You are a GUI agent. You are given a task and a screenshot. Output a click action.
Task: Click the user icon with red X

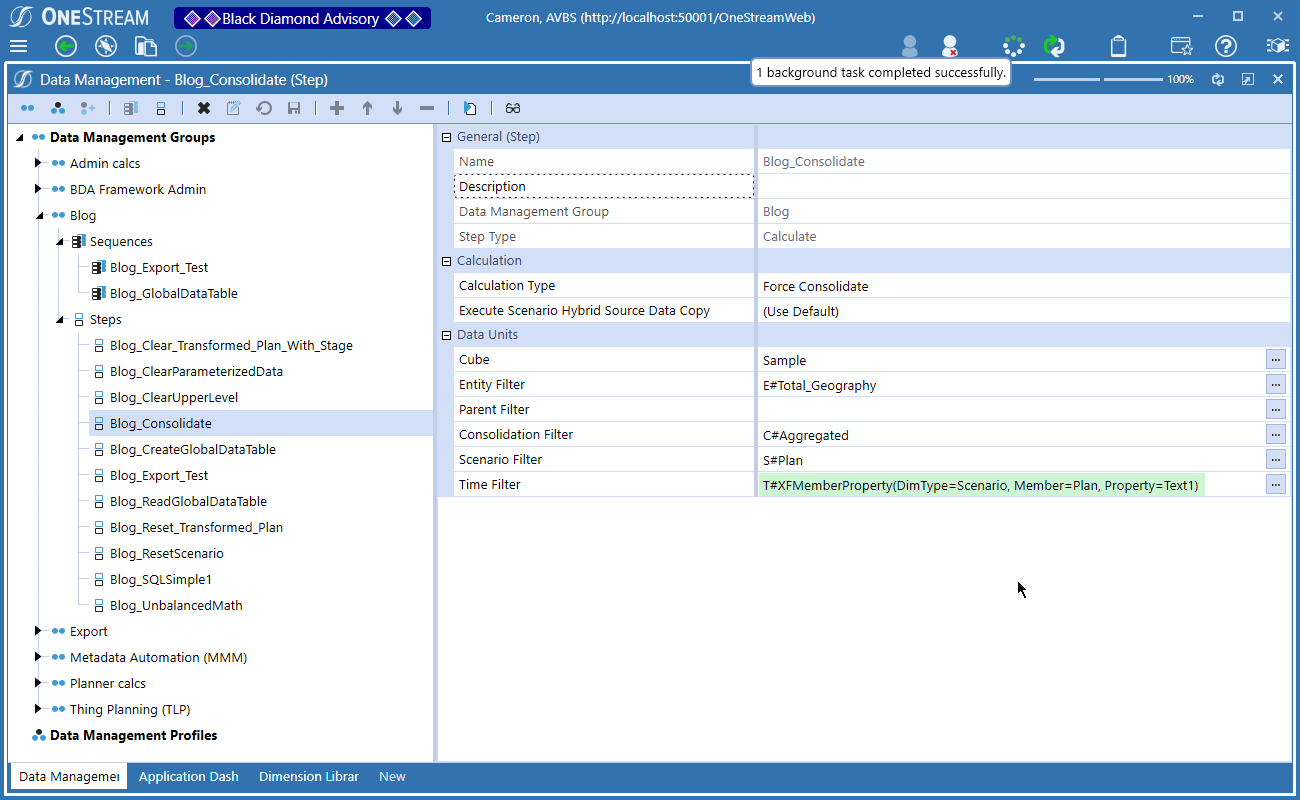click(x=950, y=46)
